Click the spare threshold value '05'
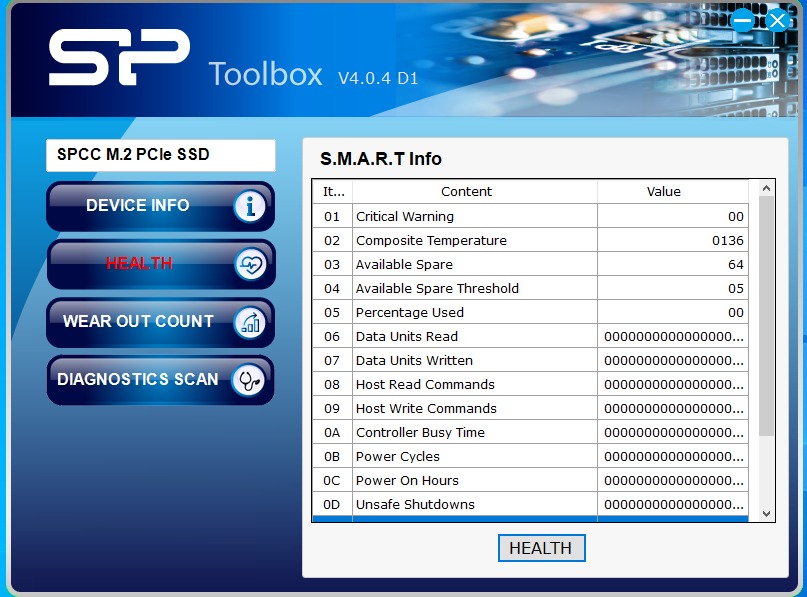 (x=736, y=288)
